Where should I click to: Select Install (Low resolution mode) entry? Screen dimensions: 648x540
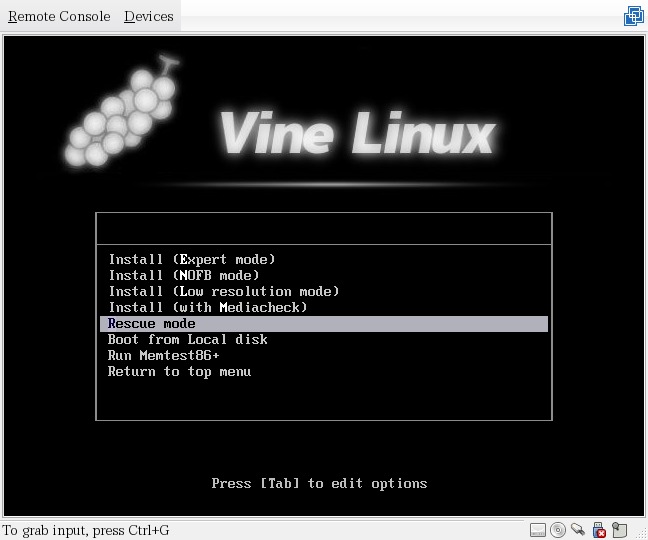click(324, 292)
